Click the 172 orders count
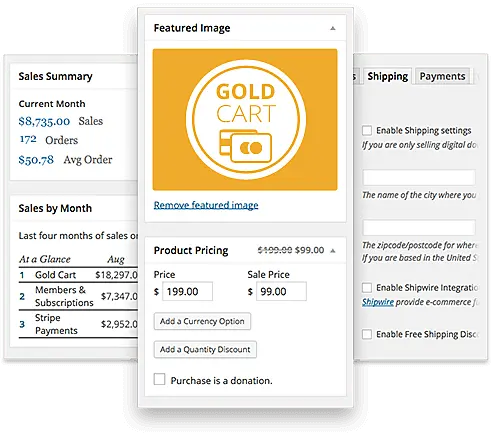The image size is (492, 435). click(28, 139)
